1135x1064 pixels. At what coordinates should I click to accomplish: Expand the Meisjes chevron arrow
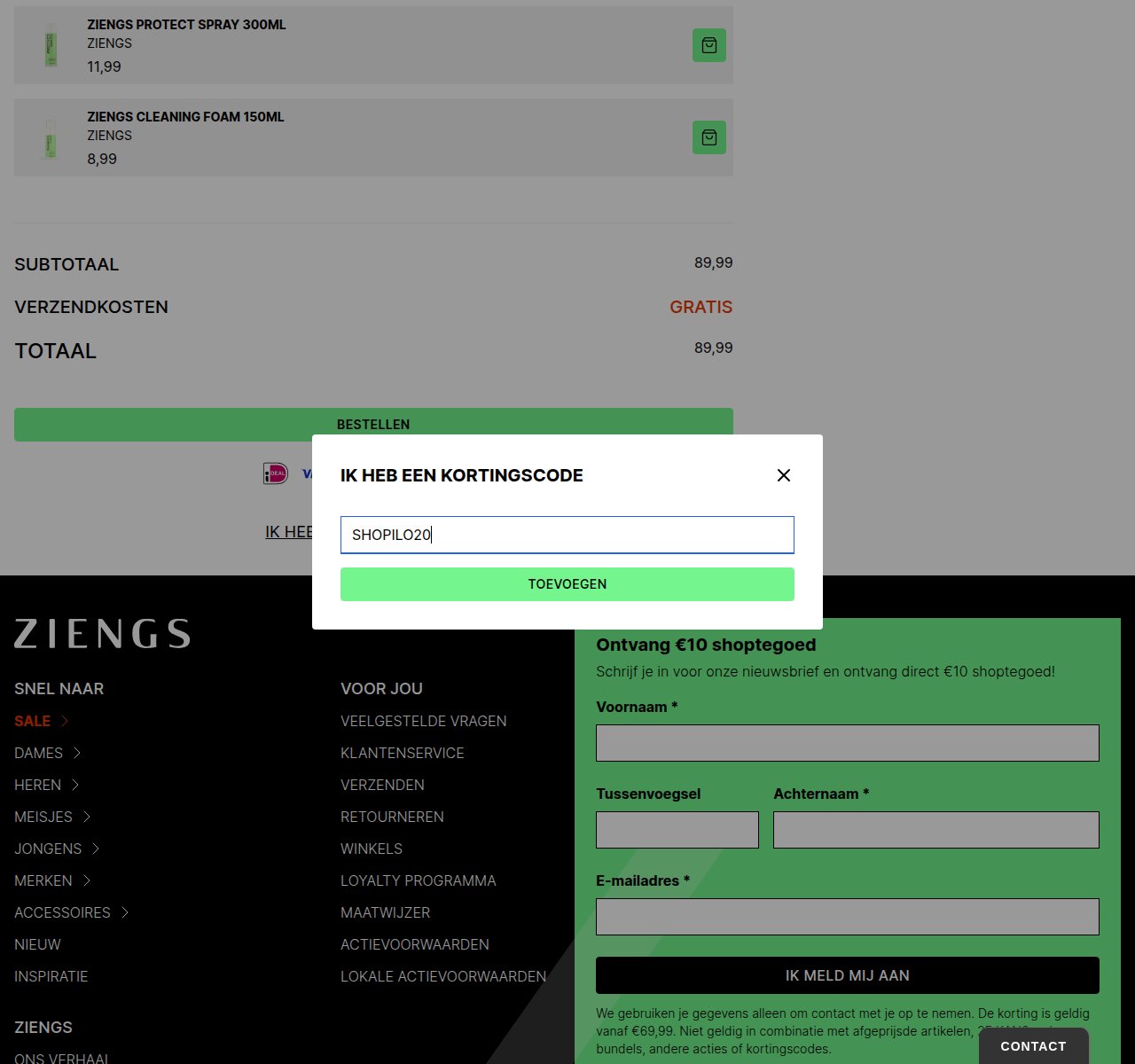pyautogui.click(x=87, y=817)
